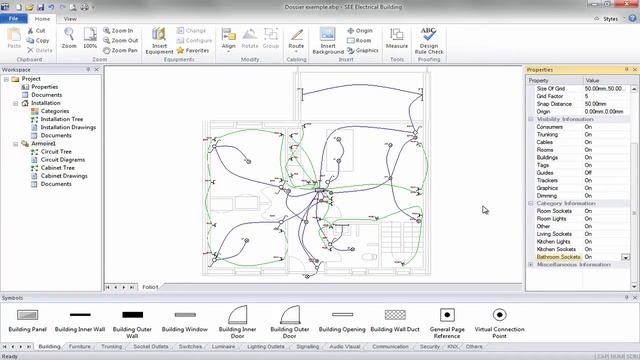Select the Folio1 sheet tab
This screenshot has width=640, height=360.
150,287
